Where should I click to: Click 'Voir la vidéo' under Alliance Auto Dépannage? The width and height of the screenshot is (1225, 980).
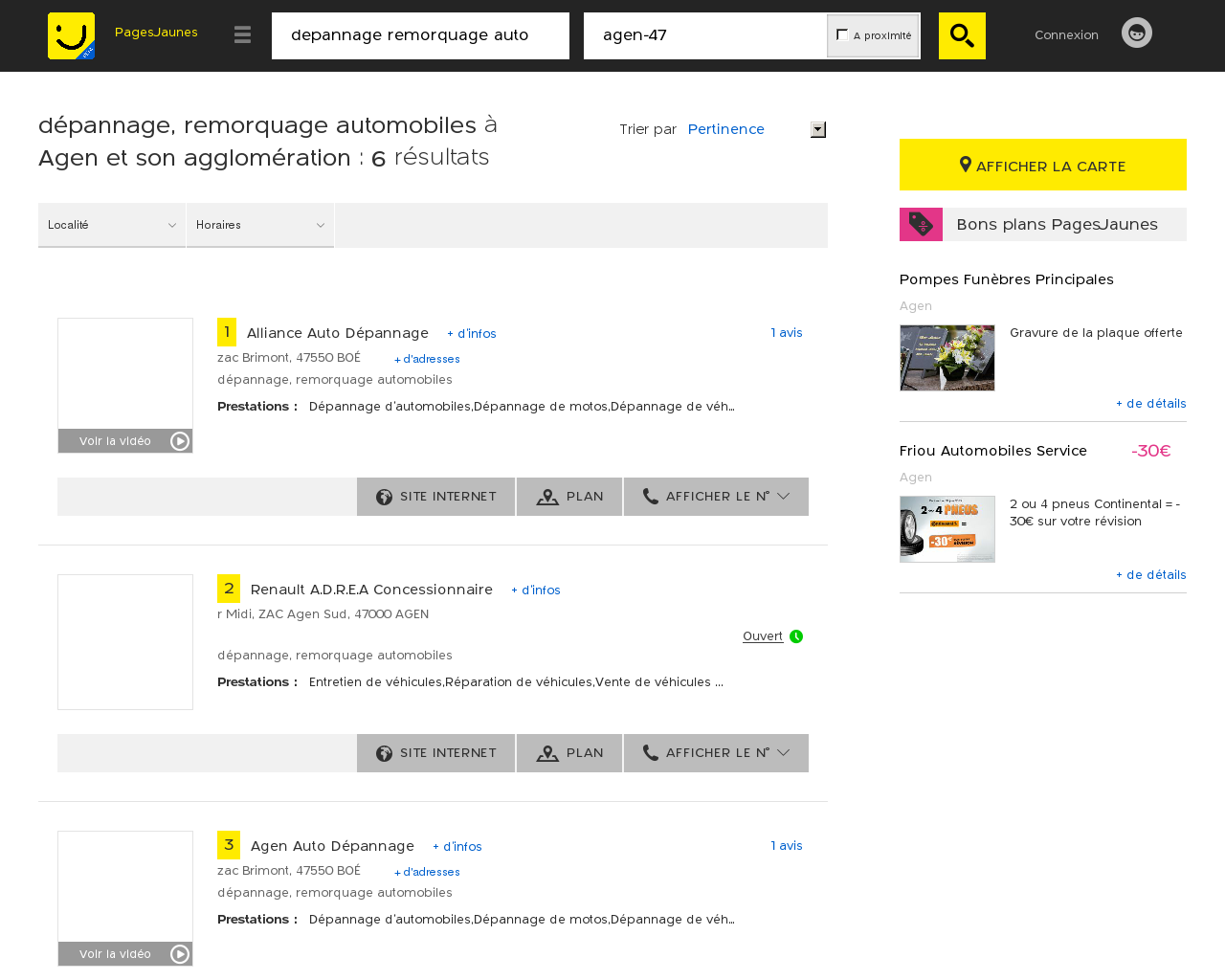115,441
